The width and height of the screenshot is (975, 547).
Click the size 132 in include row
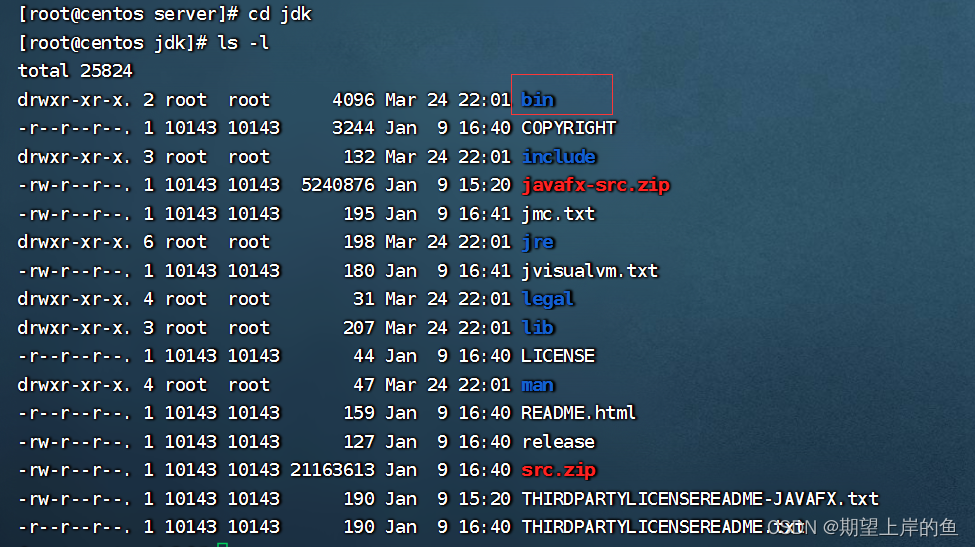pos(359,157)
